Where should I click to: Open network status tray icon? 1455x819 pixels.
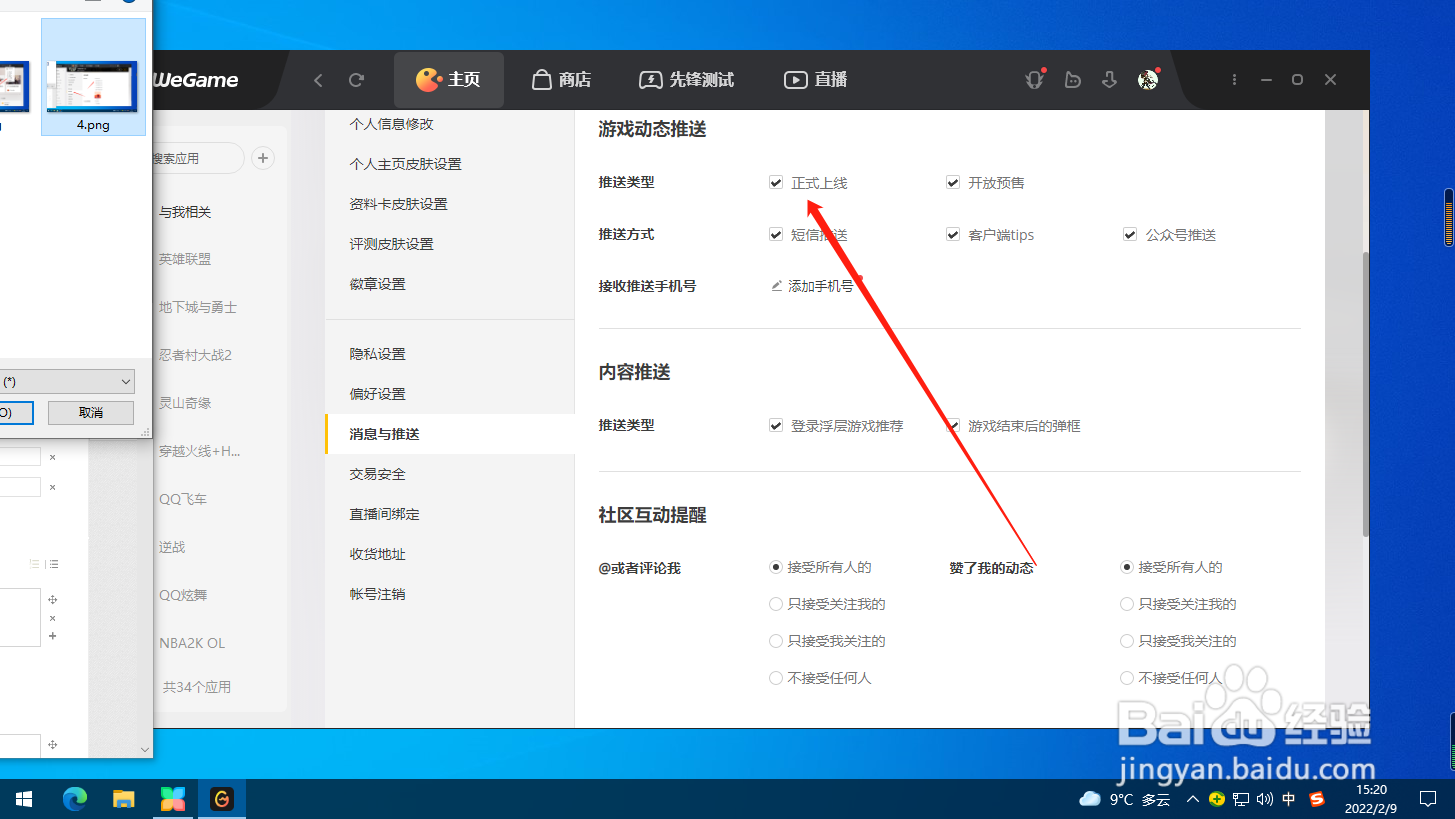click(1241, 799)
